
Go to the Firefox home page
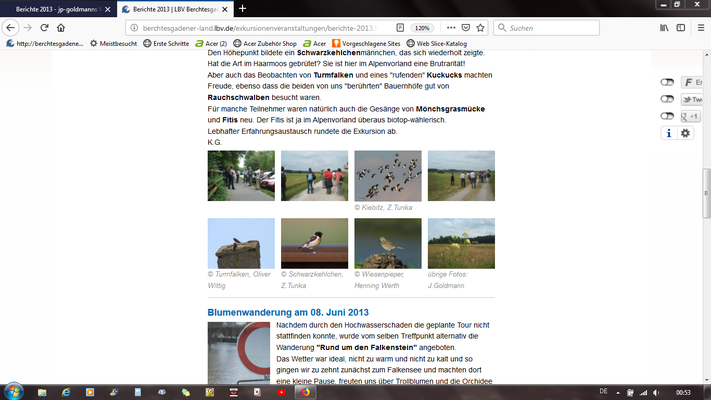point(61,28)
